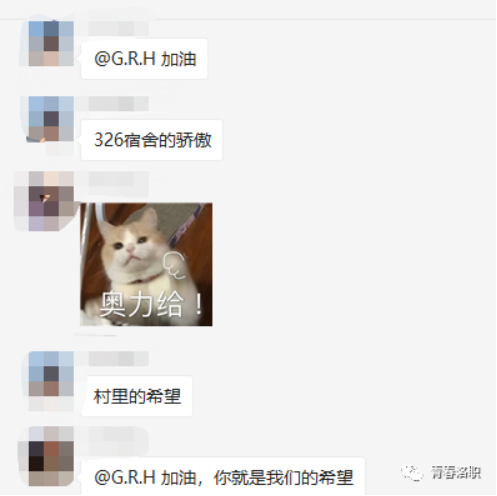Select the short "@G.R.H 加油" message bubble
The width and height of the screenshot is (497, 496).
[x=144, y=59]
